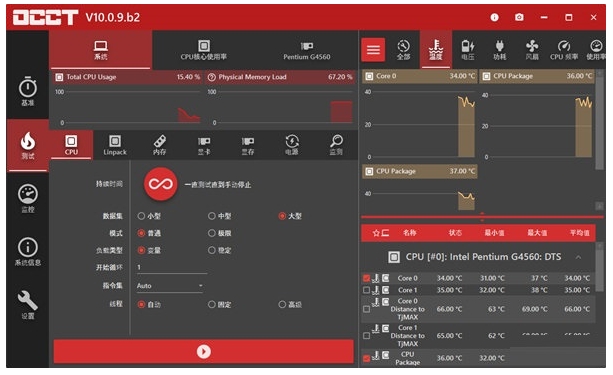Select the CPU test tab
The image size is (613, 375).
(x=71, y=145)
